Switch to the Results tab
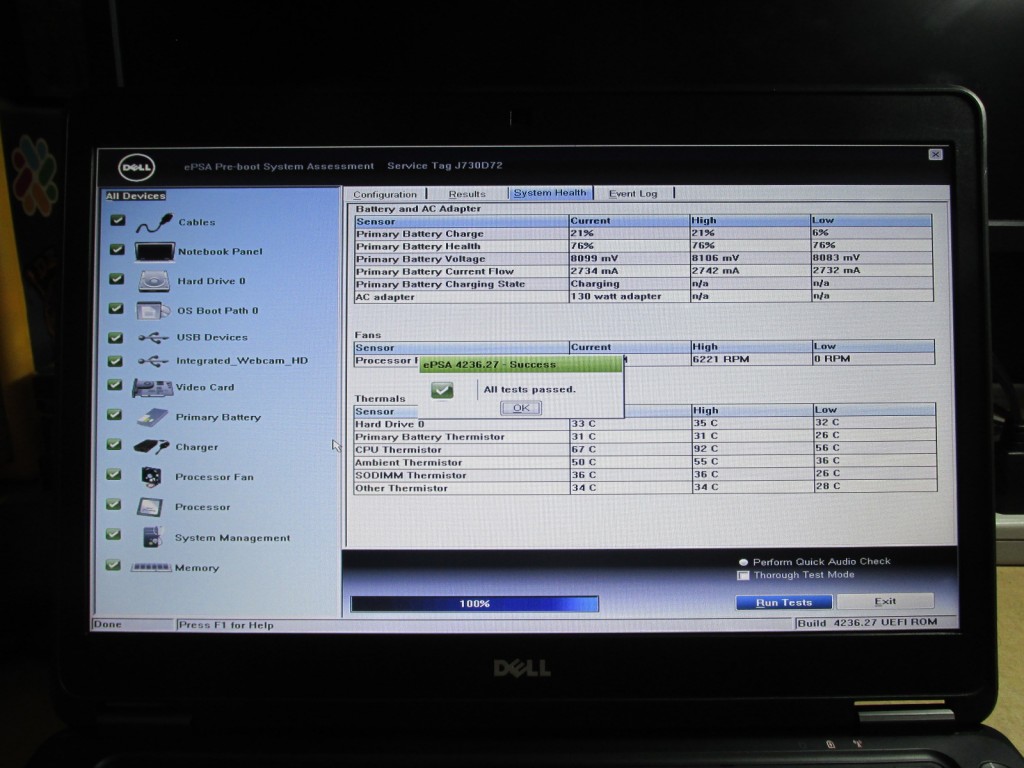Screen dimensions: 1024x768 [467, 194]
